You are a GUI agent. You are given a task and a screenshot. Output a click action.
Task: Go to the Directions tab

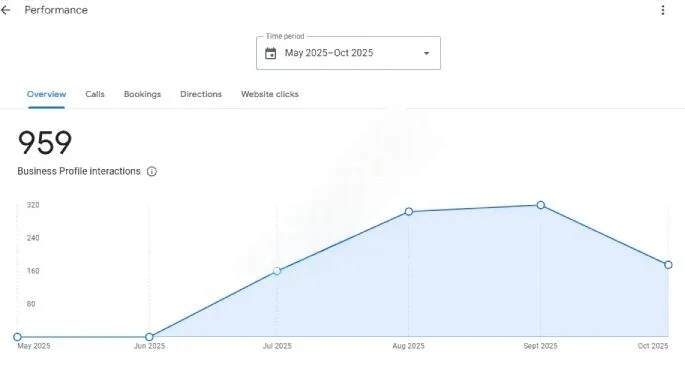pos(201,94)
